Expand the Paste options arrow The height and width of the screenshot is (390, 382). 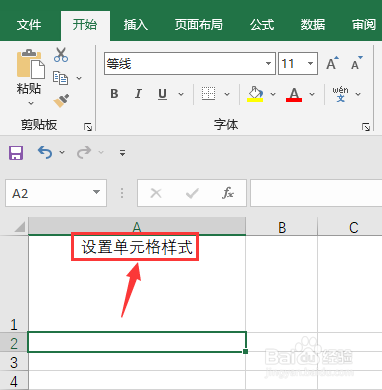(x=31, y=103)
